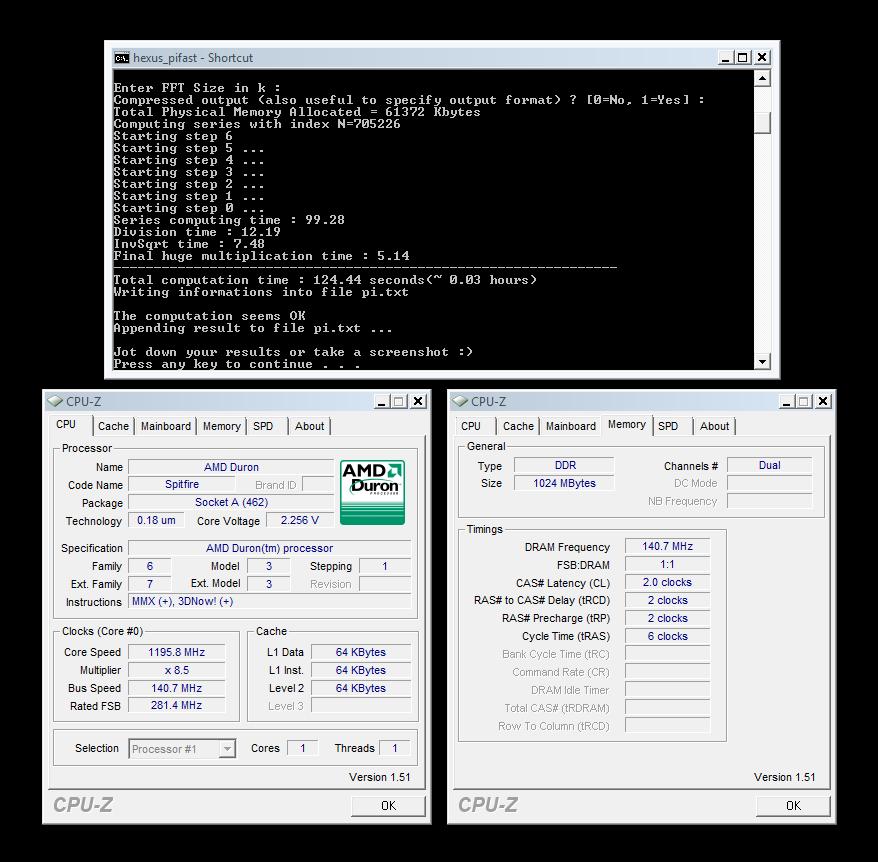Click the hexus_pifast - Shortcut window title
Viewport: 878px width, 862px height.
[x=193, y=58]
